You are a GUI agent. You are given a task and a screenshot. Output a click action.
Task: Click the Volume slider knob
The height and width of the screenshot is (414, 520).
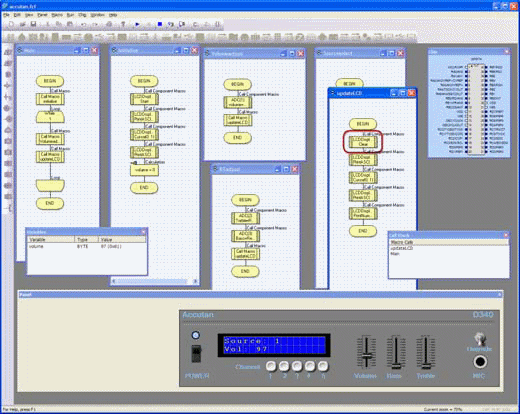pos(367,356)
